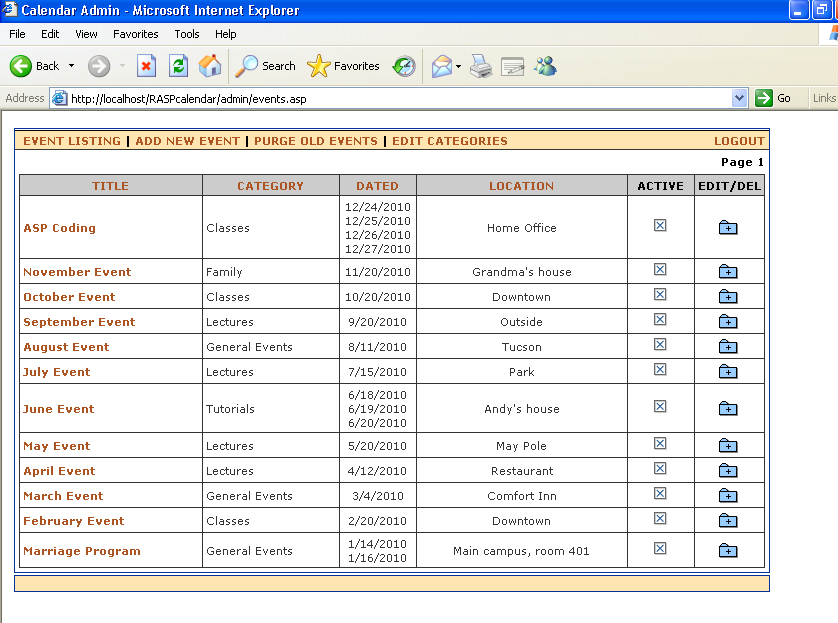
Task: Toggle active checkbox for May Event
Action: click(660, 443)
